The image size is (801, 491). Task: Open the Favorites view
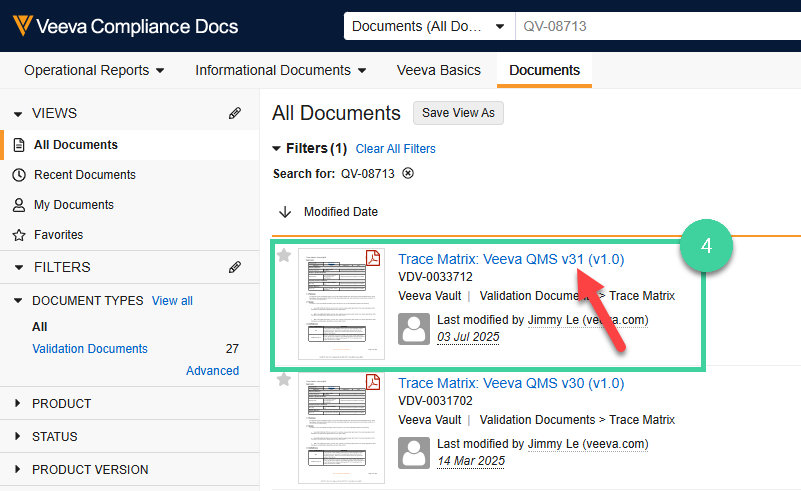click(x=58, y=235)
